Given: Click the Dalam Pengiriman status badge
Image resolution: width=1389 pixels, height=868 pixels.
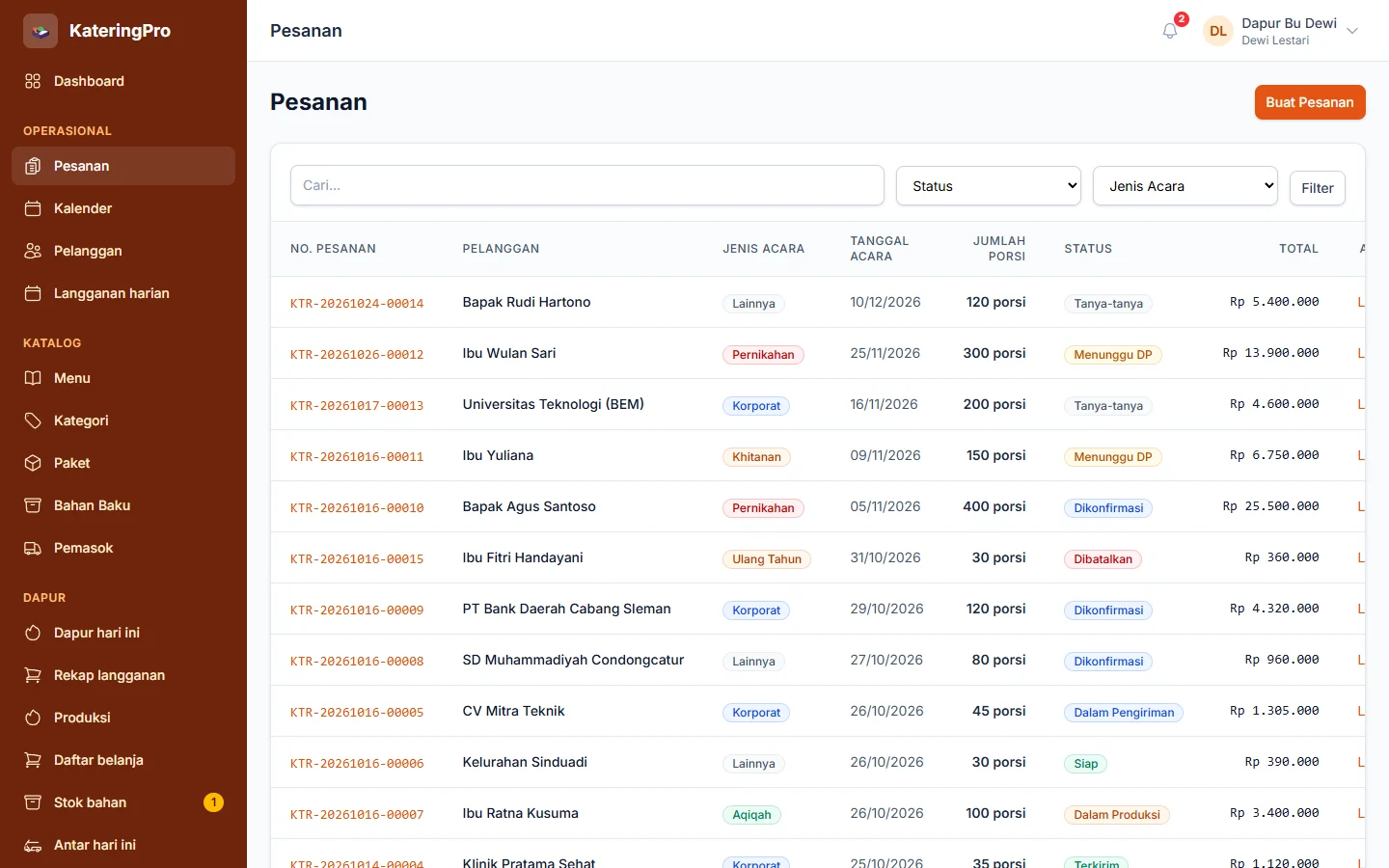Looking at the screenshot, I should [x=1124, y=713].
